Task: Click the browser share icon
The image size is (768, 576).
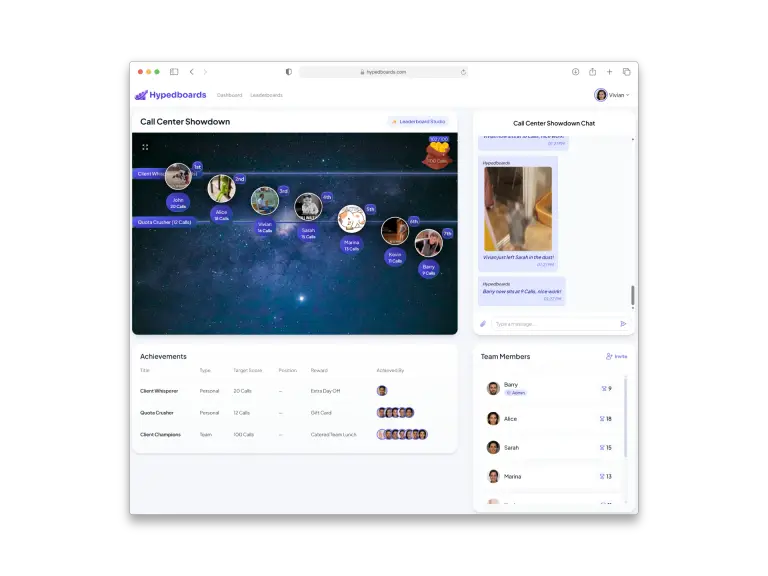Action: (x=593, y=72)
